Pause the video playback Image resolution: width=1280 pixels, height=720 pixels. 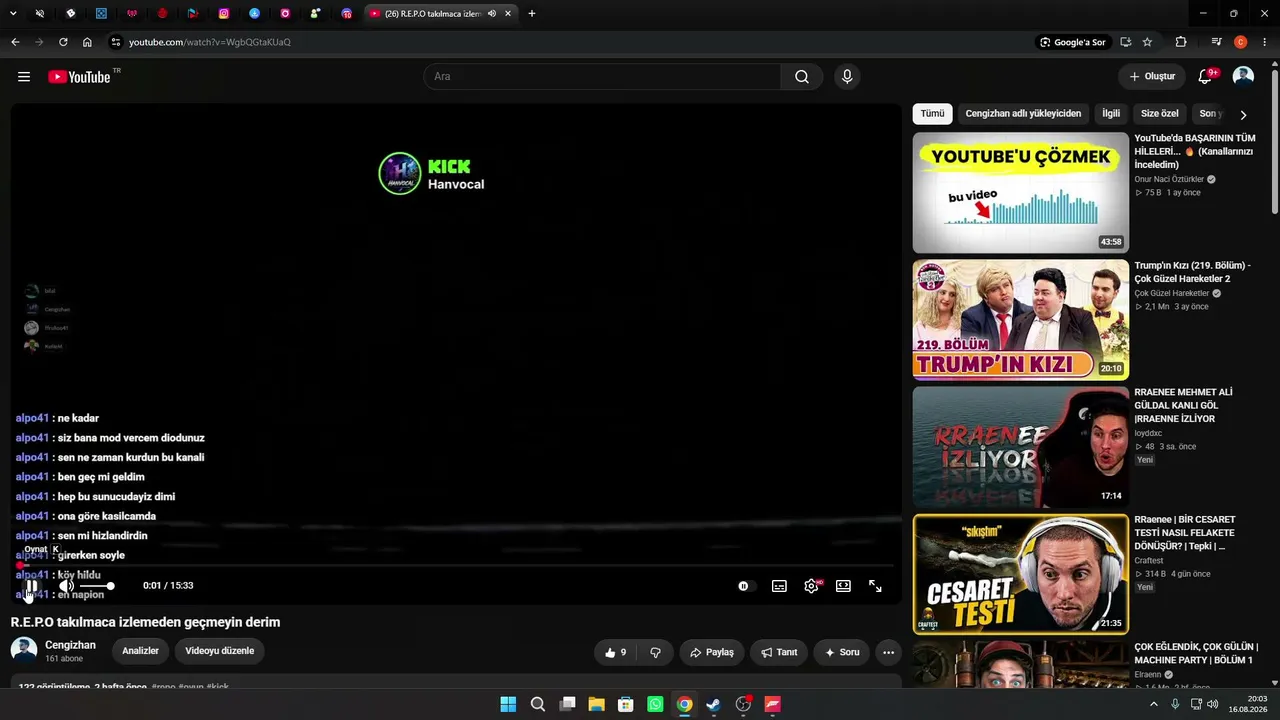pos(31,586)
